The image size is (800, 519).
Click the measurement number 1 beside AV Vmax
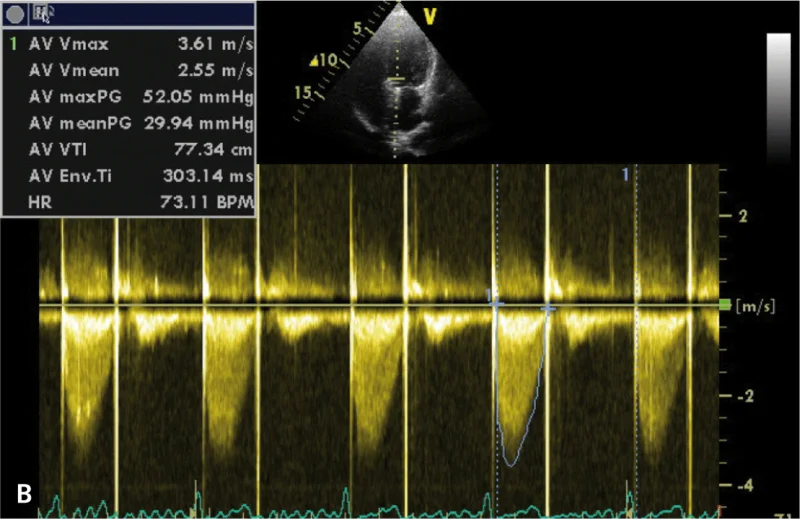point(14,44)
